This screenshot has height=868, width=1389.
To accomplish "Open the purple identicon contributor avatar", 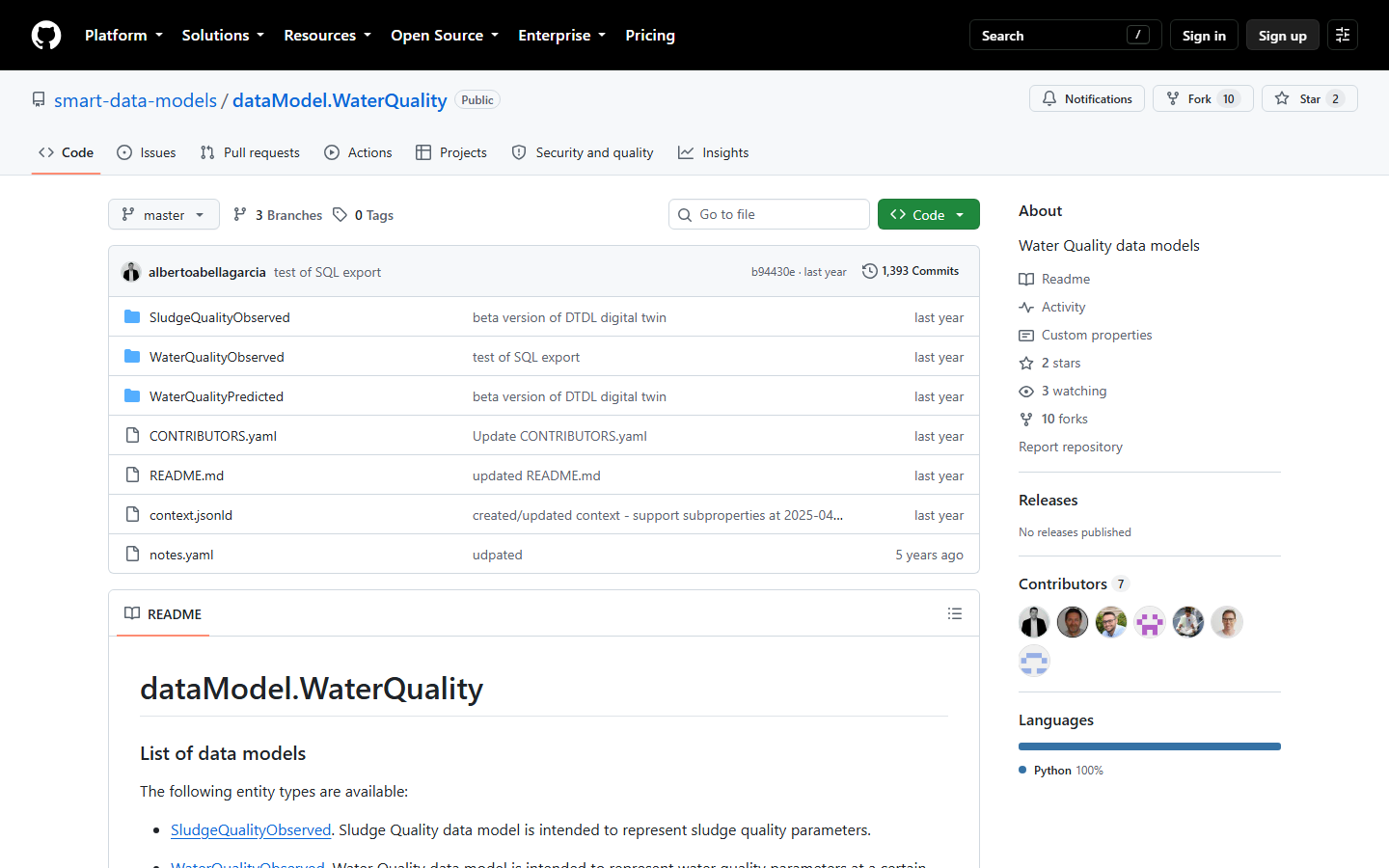I will 1150,622.
